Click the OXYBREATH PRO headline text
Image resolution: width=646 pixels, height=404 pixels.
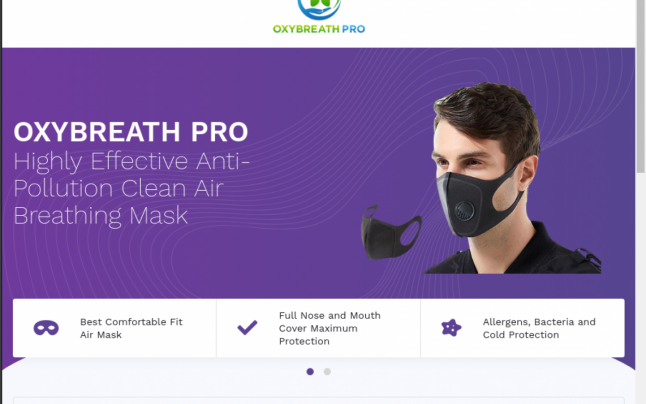tap(131, 132)
